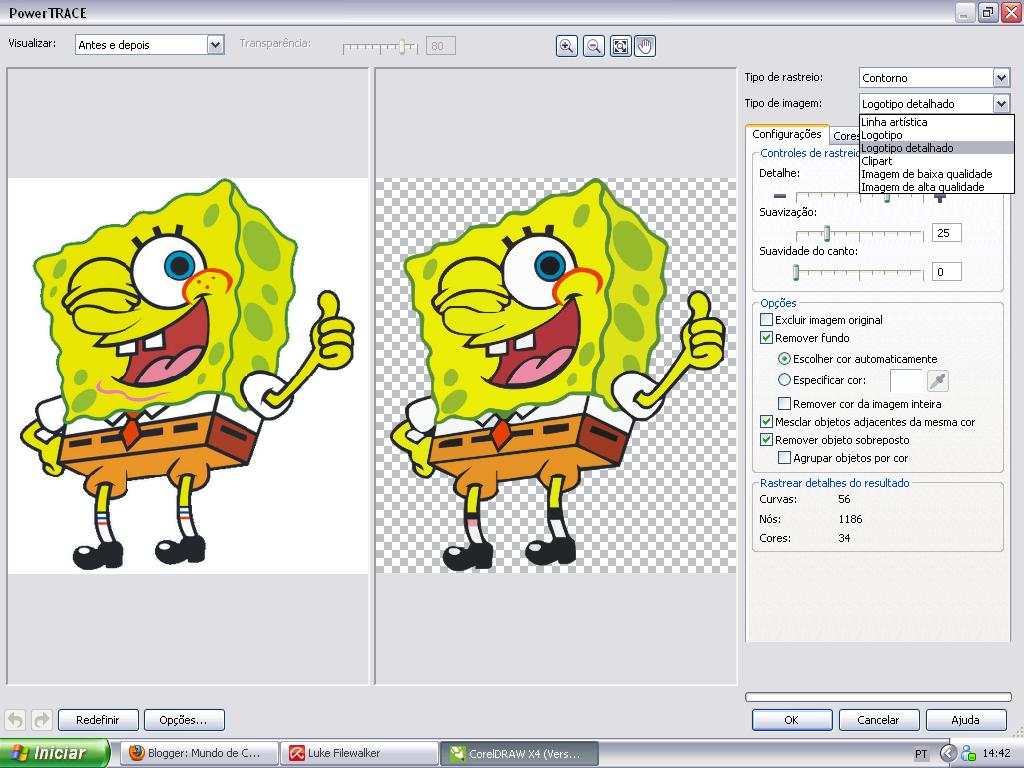Click the Suavidade do canto slider handle

click(x=796, y=272)
